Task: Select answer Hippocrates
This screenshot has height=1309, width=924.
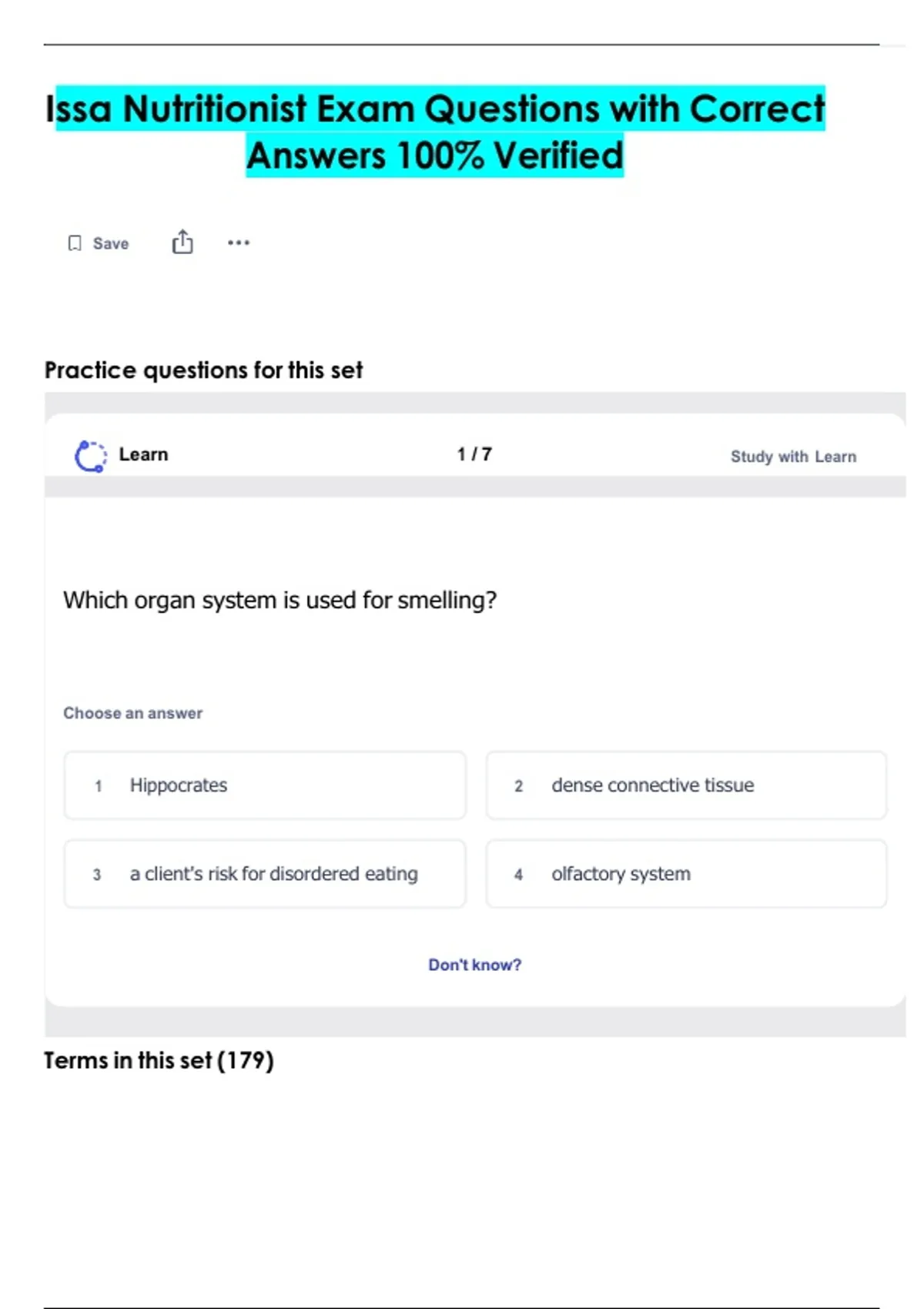Action: click(x=265, y=785)
